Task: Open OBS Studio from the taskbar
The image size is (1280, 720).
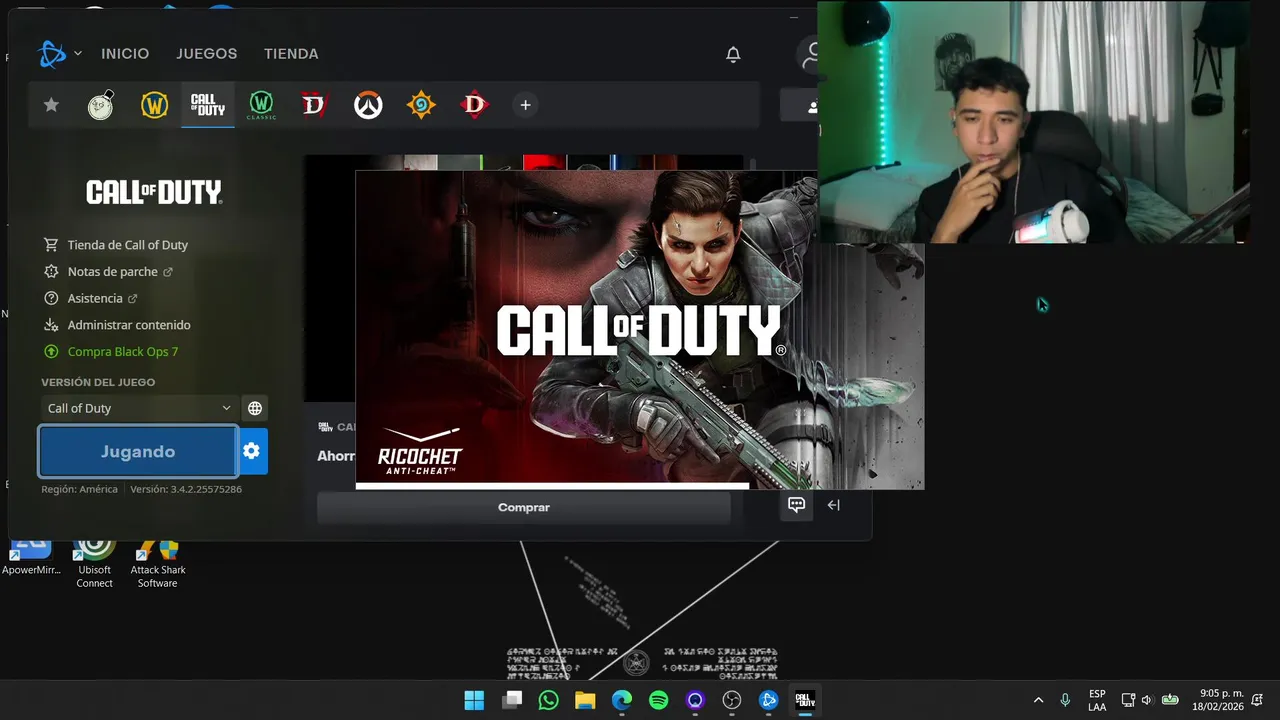Action: (x=732, y=700)
